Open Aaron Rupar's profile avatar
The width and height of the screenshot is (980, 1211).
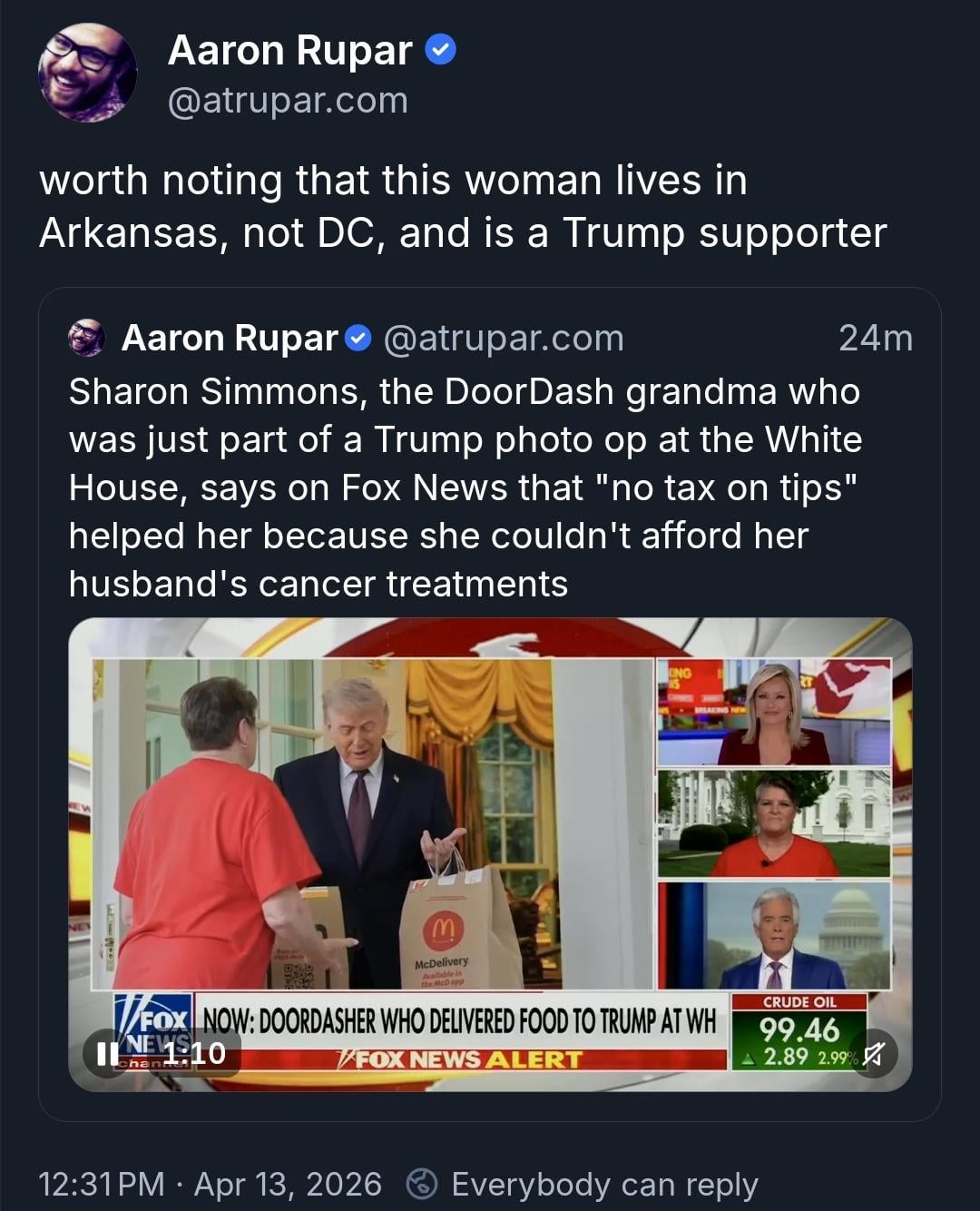87,73
